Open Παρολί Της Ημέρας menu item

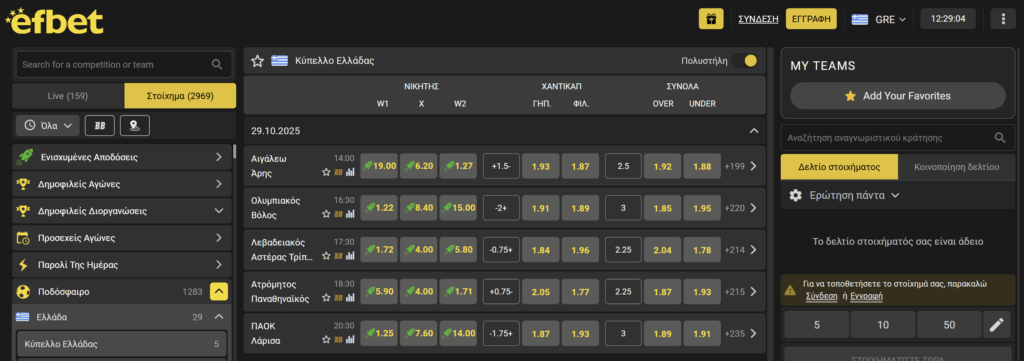122,264
